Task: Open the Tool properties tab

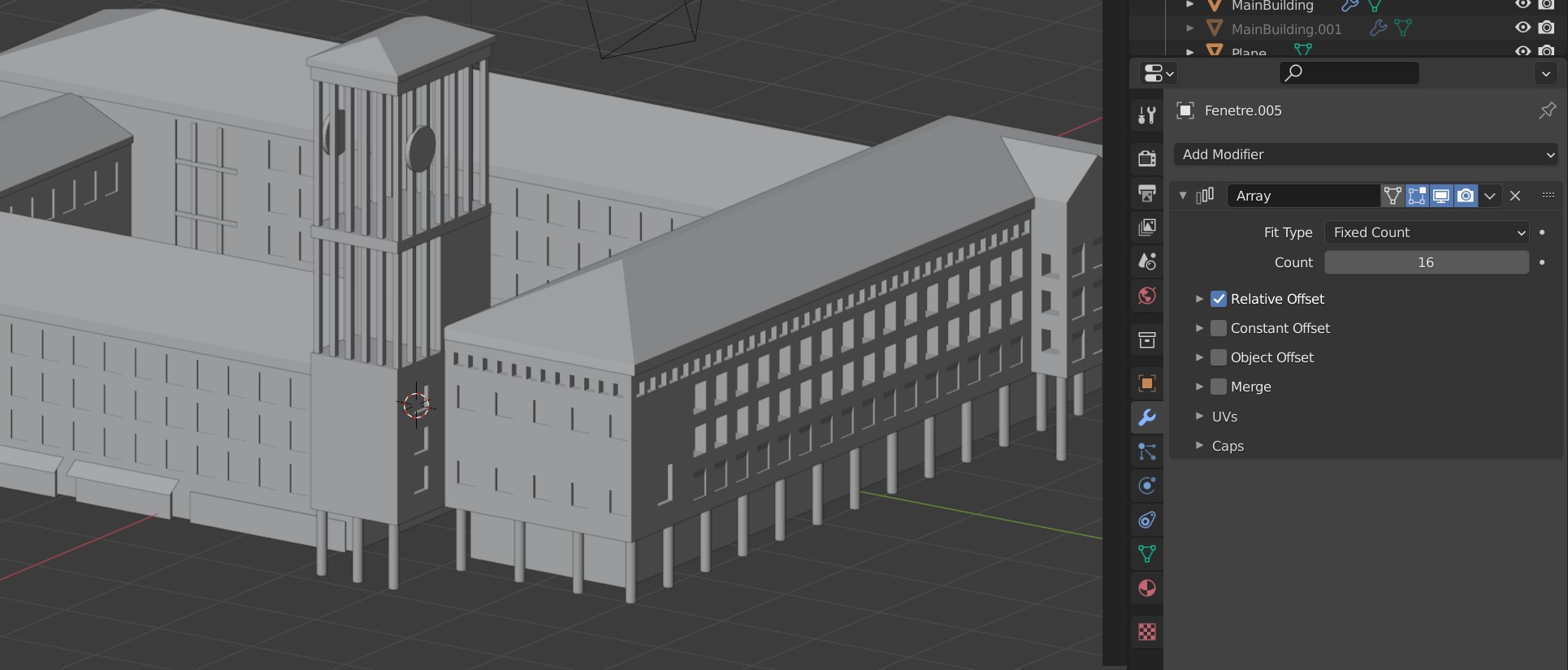Action: pos(1147,115)
